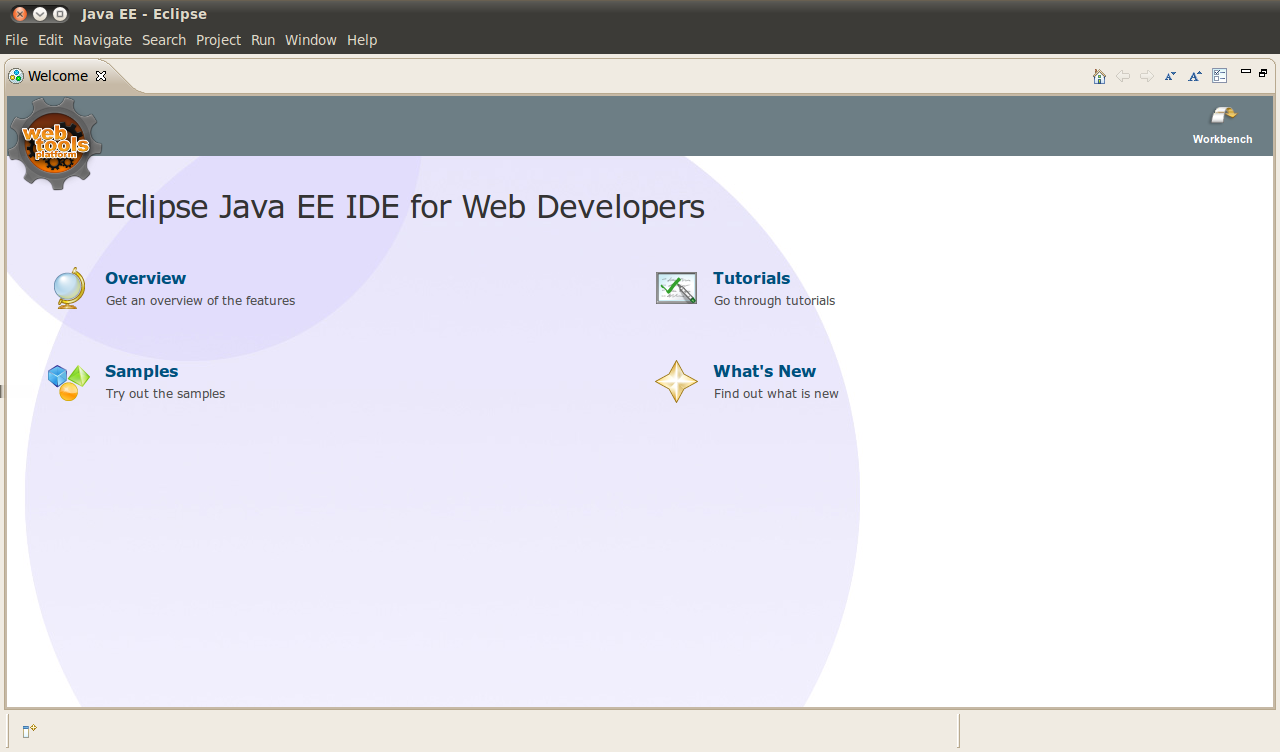Image resolution: width=1280 pixels, height=752 pixels.
Task: Click the 'Eclipse Java EE IDE for Web Developers' heading
Action: click(405, 207)
